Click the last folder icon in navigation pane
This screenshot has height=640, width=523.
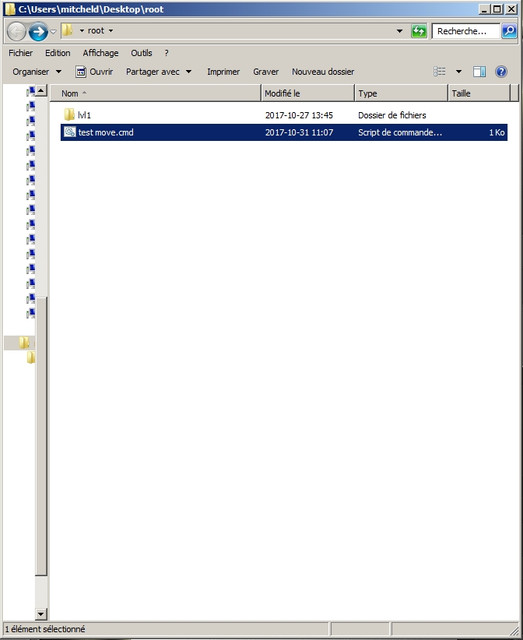pos(31,358)
